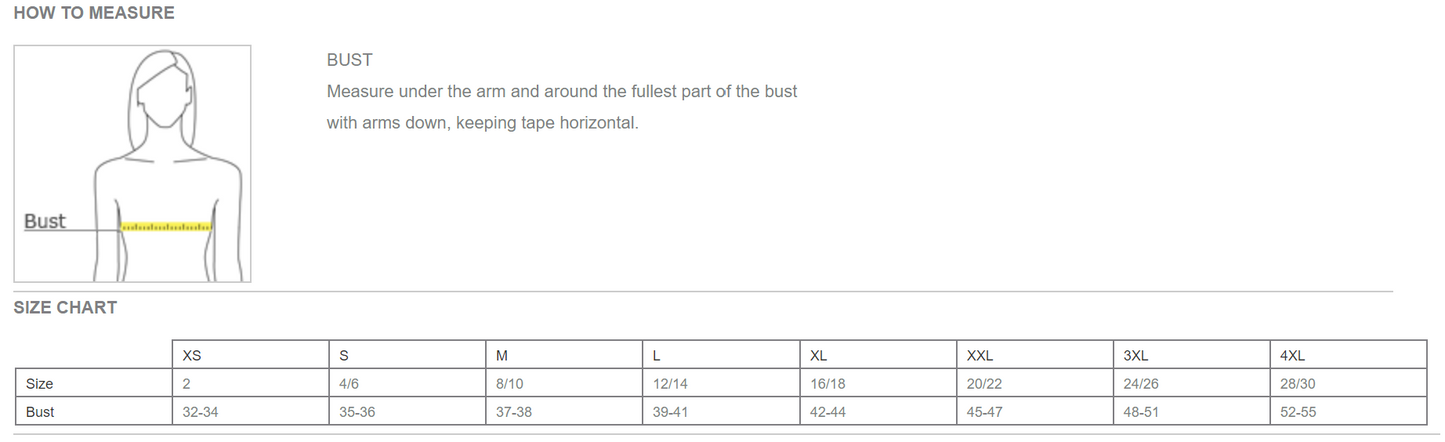The height and width of the screenshot is (442, 1445).
Task: Click the Bust row label in the table
Action: (41, 412)
